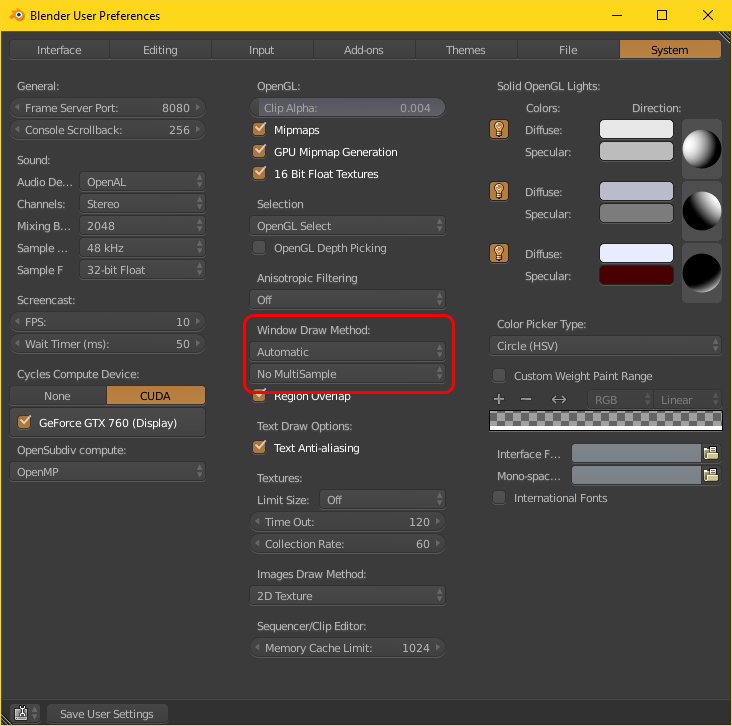The height and width of the screenshot is (726, 732).
Task: Switch to the Input tab
Action: tap(261, 49)
